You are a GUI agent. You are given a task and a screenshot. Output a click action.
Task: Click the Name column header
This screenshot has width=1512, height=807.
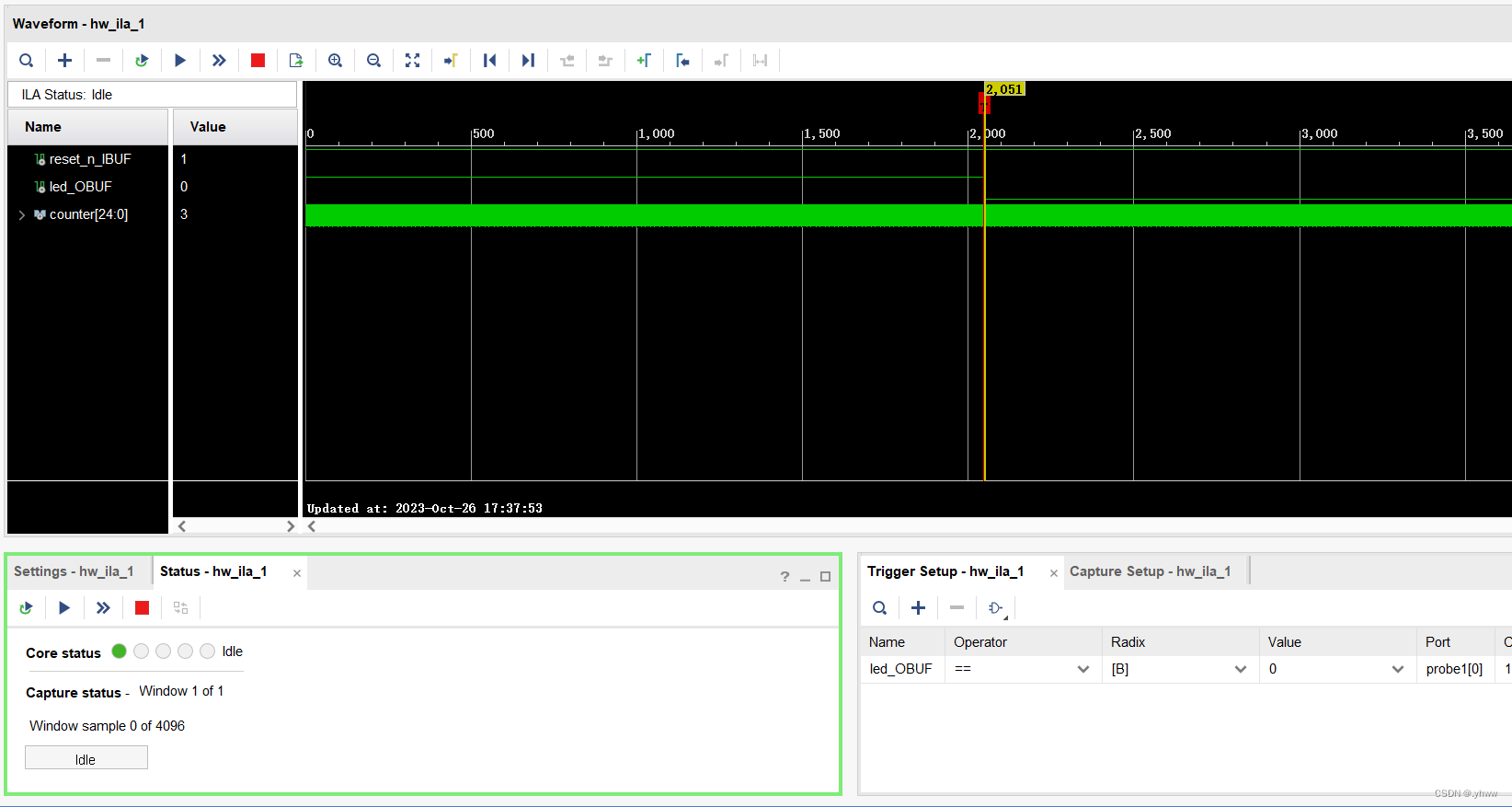(87, 127)
